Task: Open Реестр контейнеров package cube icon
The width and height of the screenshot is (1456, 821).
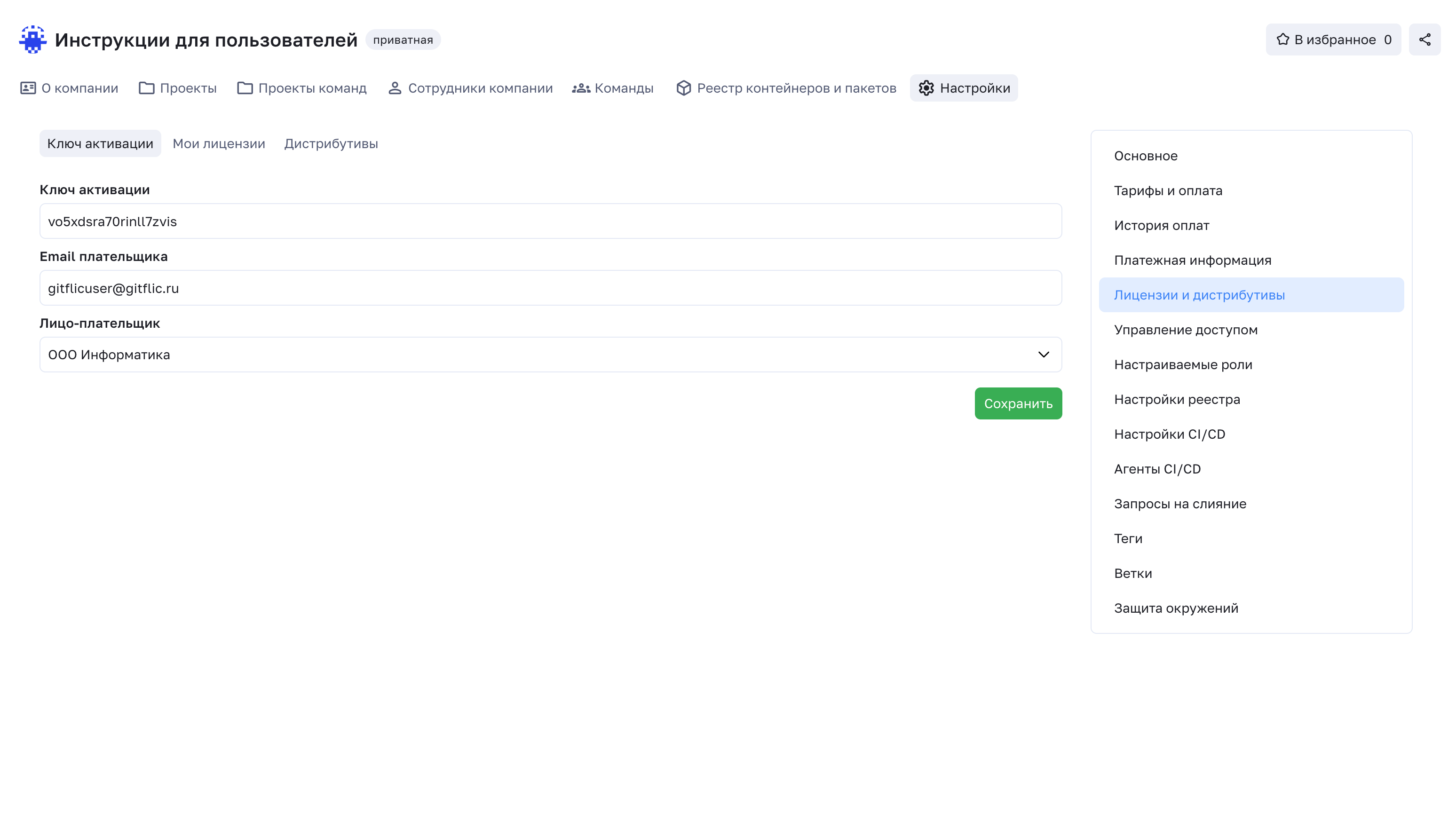Action: [x=683, y=88]
